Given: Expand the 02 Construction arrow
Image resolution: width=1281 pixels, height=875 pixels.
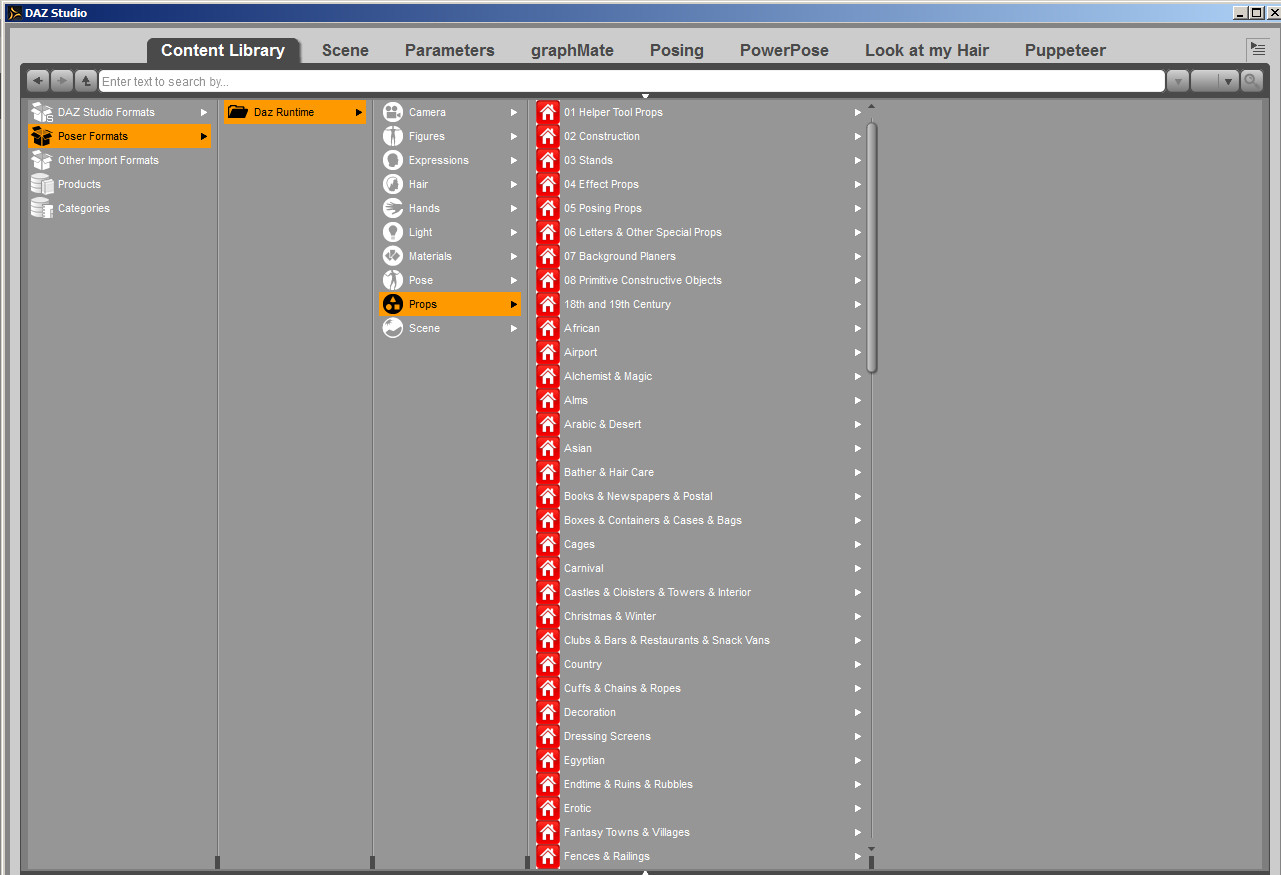Looking at the screenshot, I should [x=858, y=136].
